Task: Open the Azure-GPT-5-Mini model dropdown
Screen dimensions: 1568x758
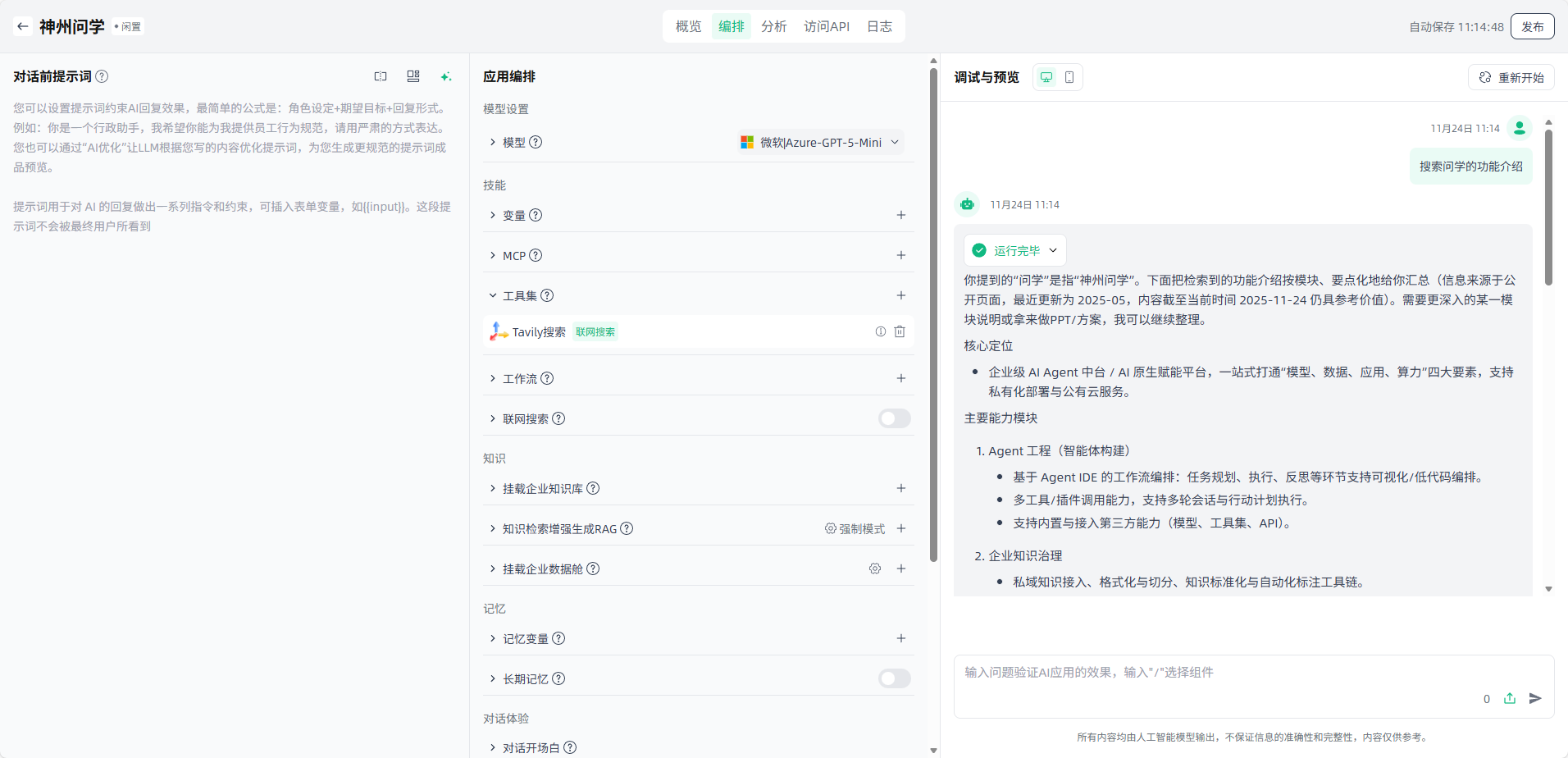Action: click(x=820, y=142)
